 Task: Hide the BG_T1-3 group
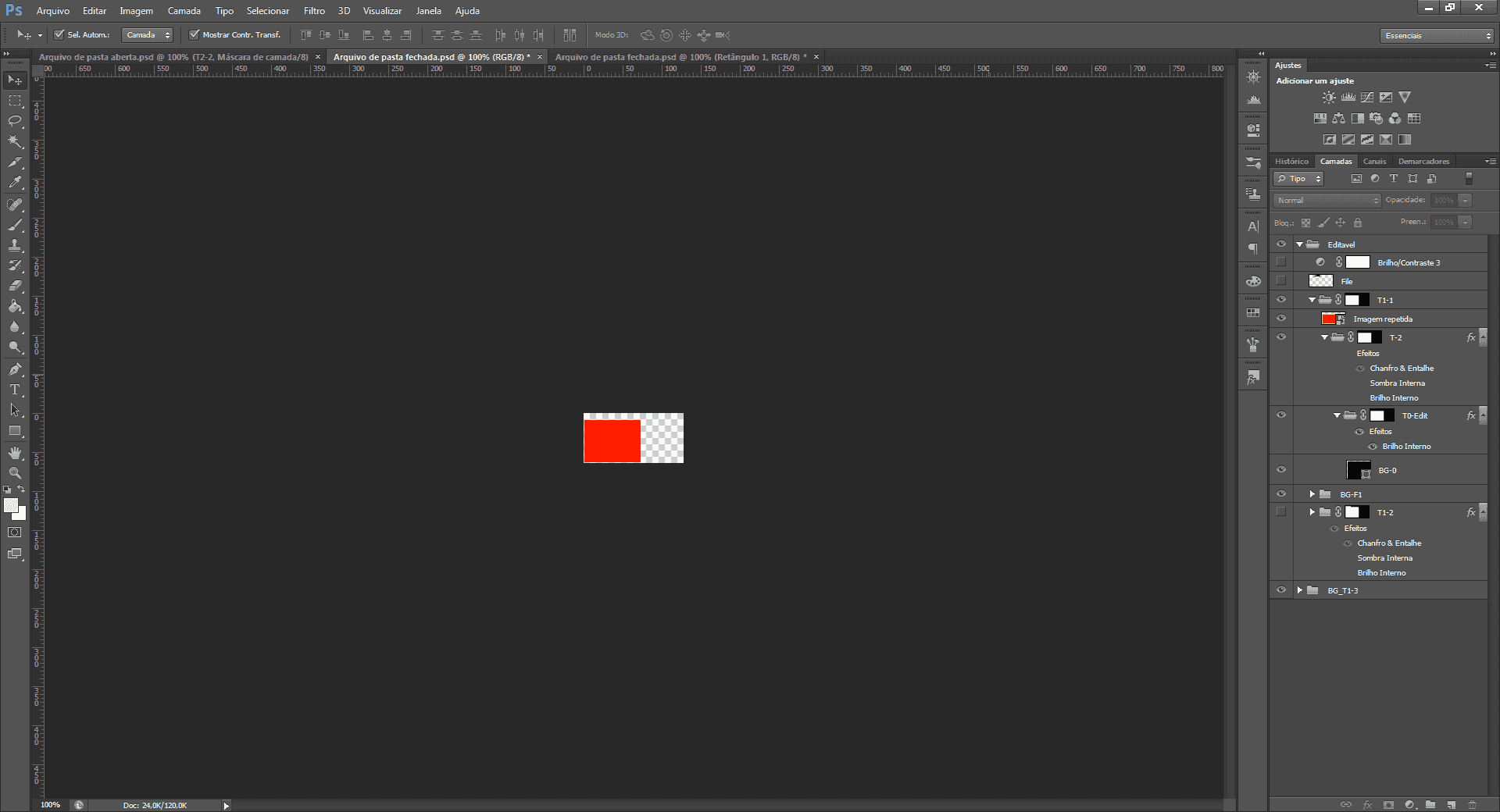coord(1280,590)
